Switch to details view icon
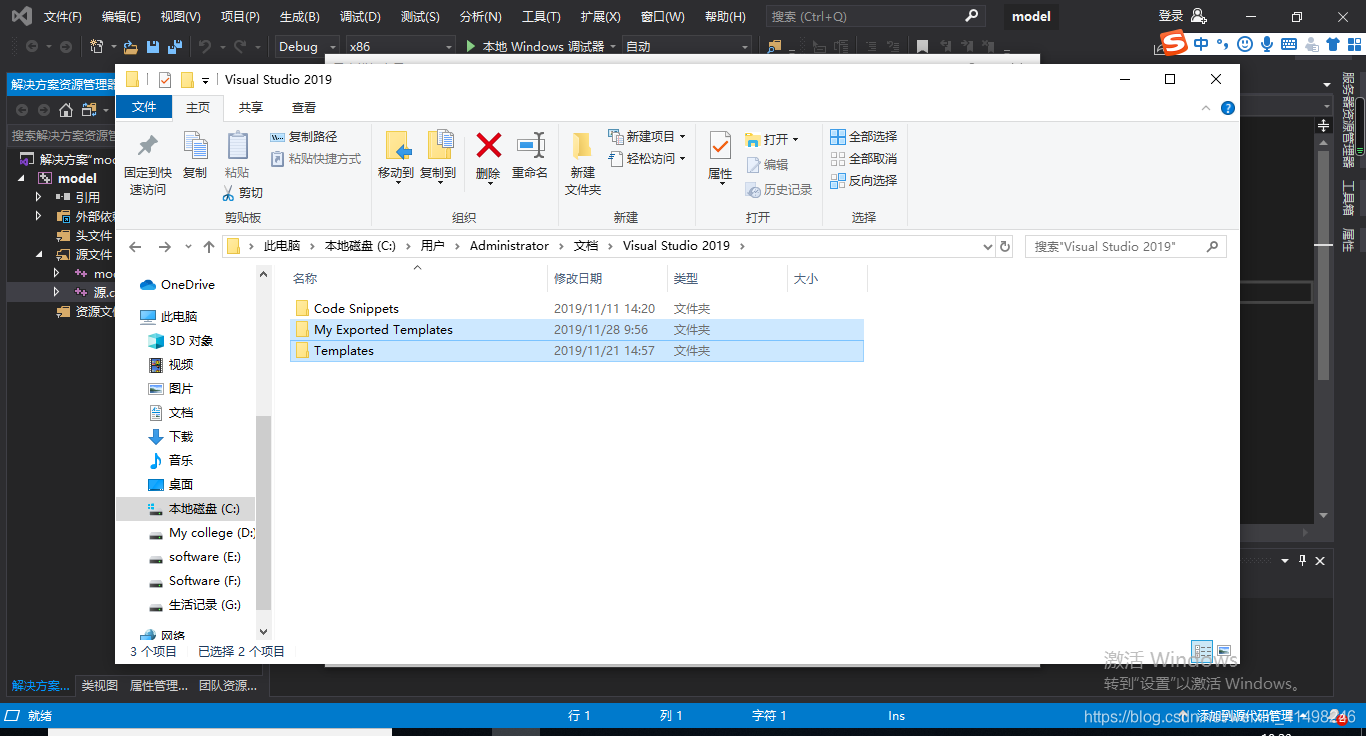This screenshot has width=1366, height=736. click(1202, 651)
